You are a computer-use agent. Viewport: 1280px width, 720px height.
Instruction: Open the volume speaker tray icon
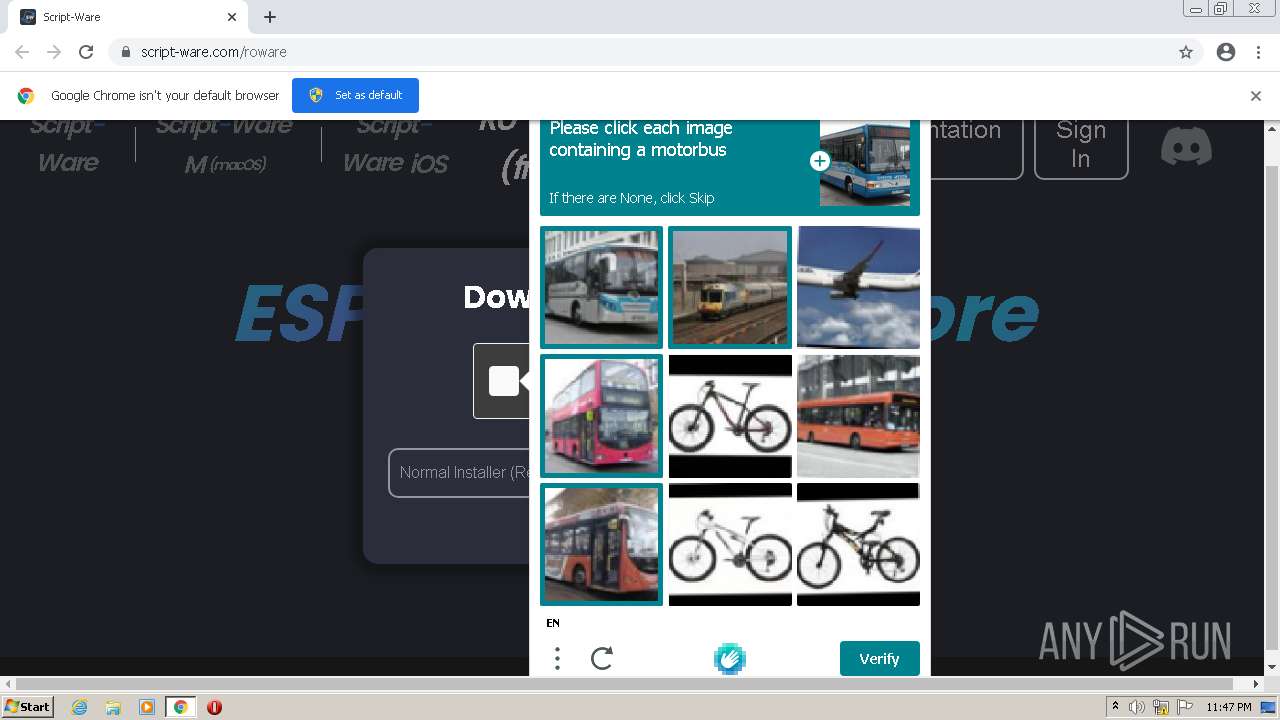coord(1137,707)
